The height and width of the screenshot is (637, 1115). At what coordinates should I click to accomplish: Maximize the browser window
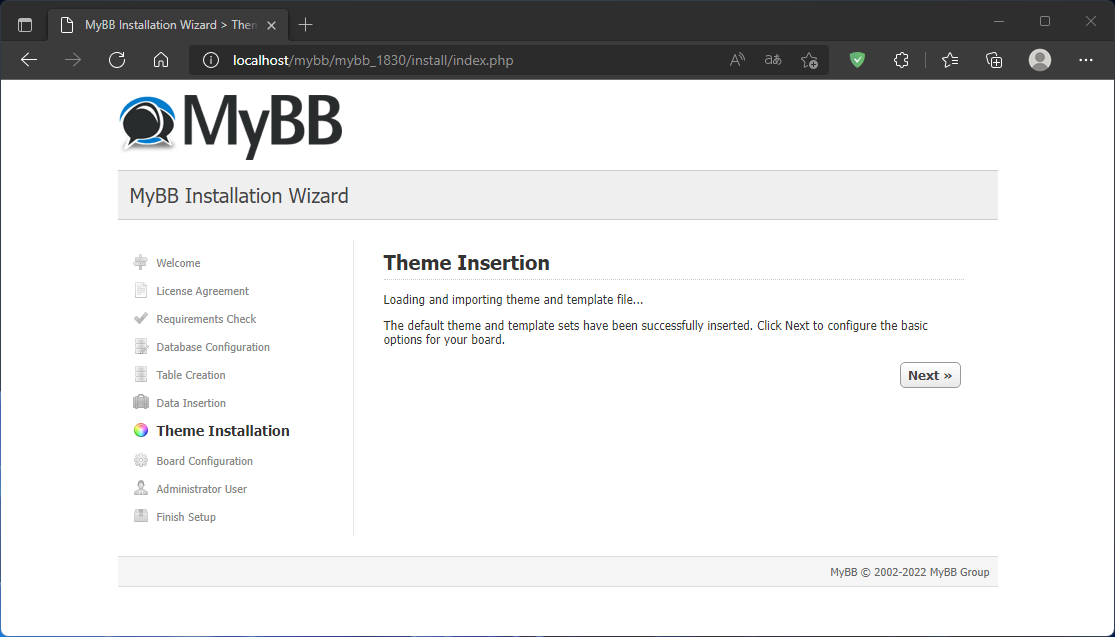[x=1045, y=21]
